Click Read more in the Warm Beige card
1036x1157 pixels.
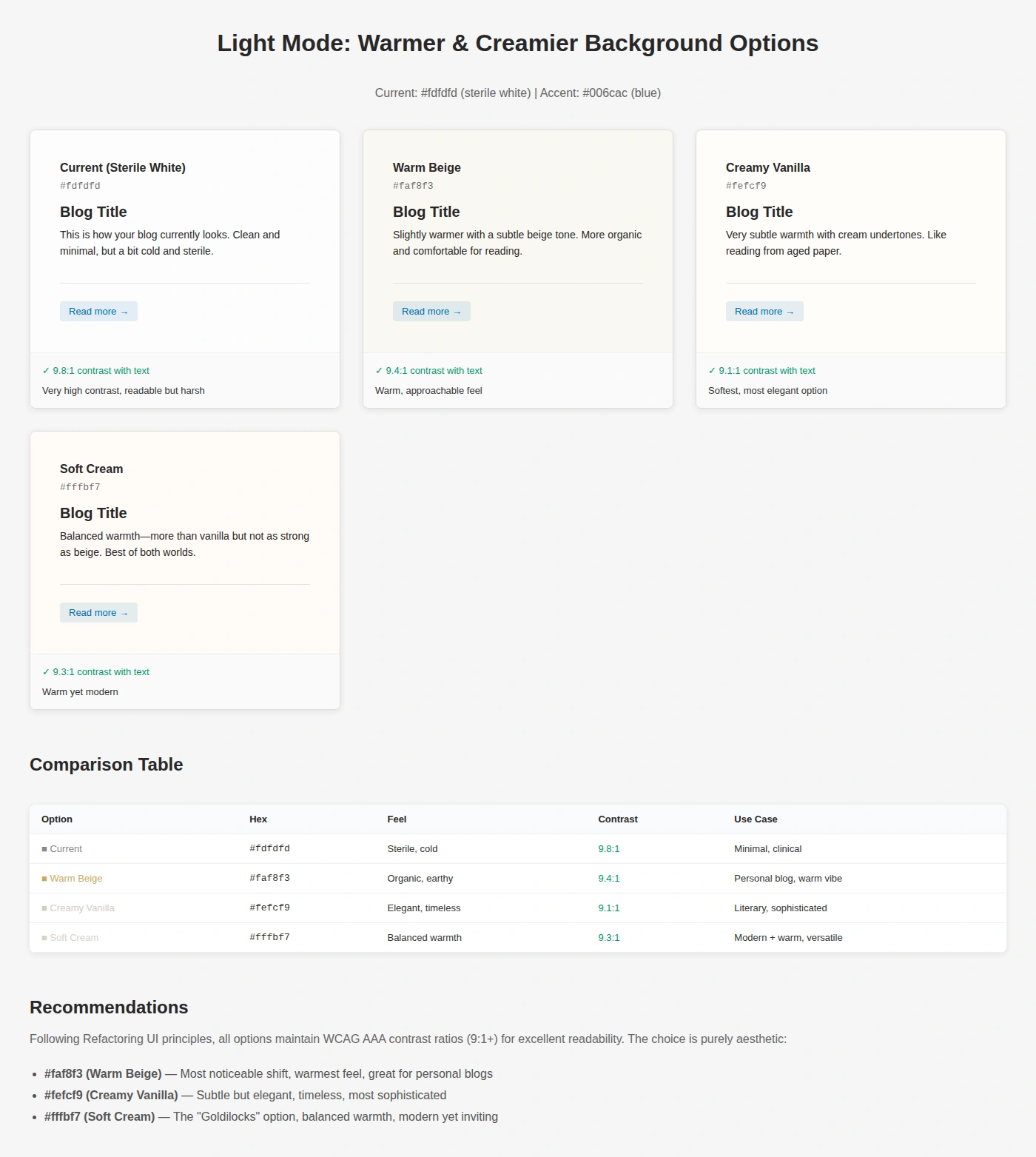(x=431, y=312)
